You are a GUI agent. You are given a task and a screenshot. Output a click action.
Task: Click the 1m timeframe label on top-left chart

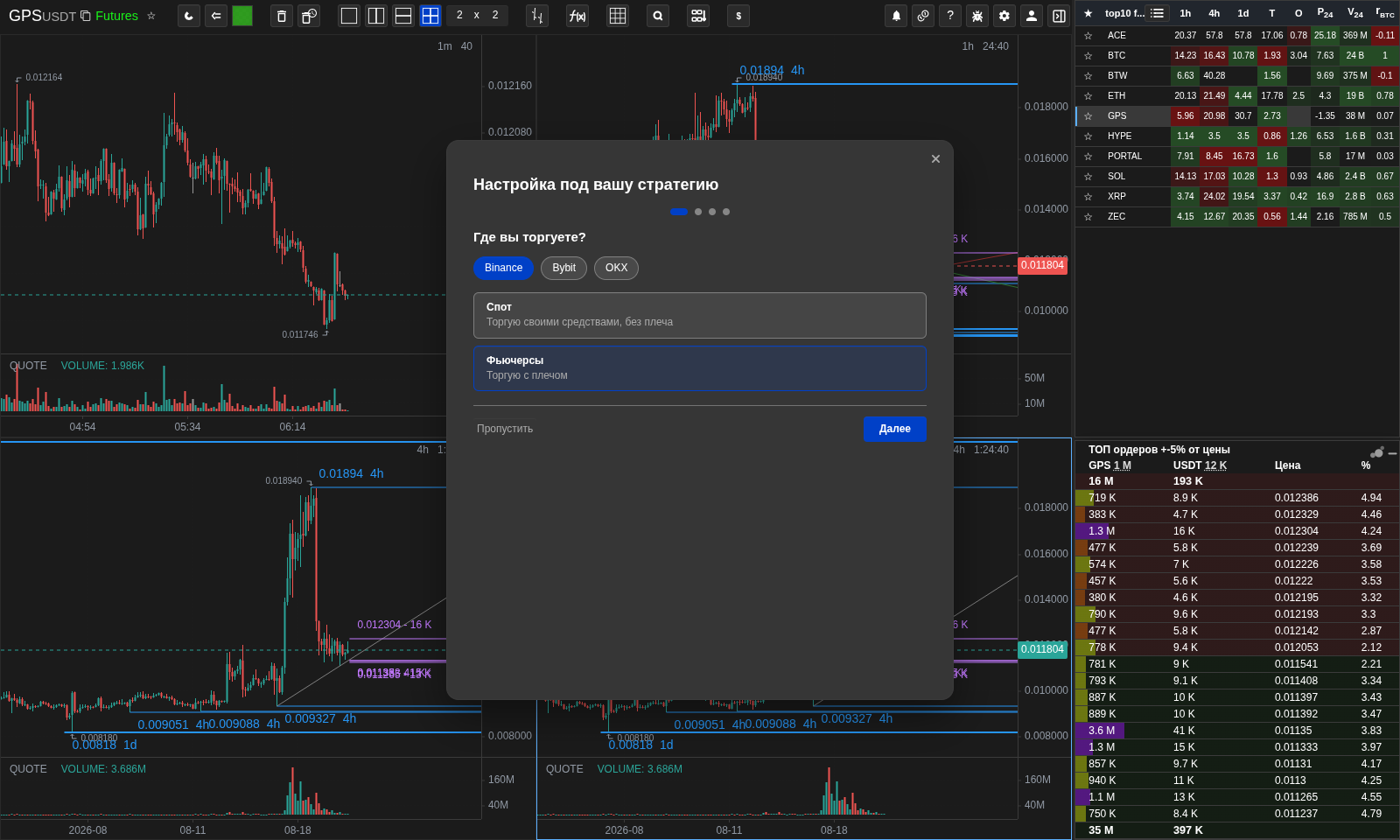(444, 46)
